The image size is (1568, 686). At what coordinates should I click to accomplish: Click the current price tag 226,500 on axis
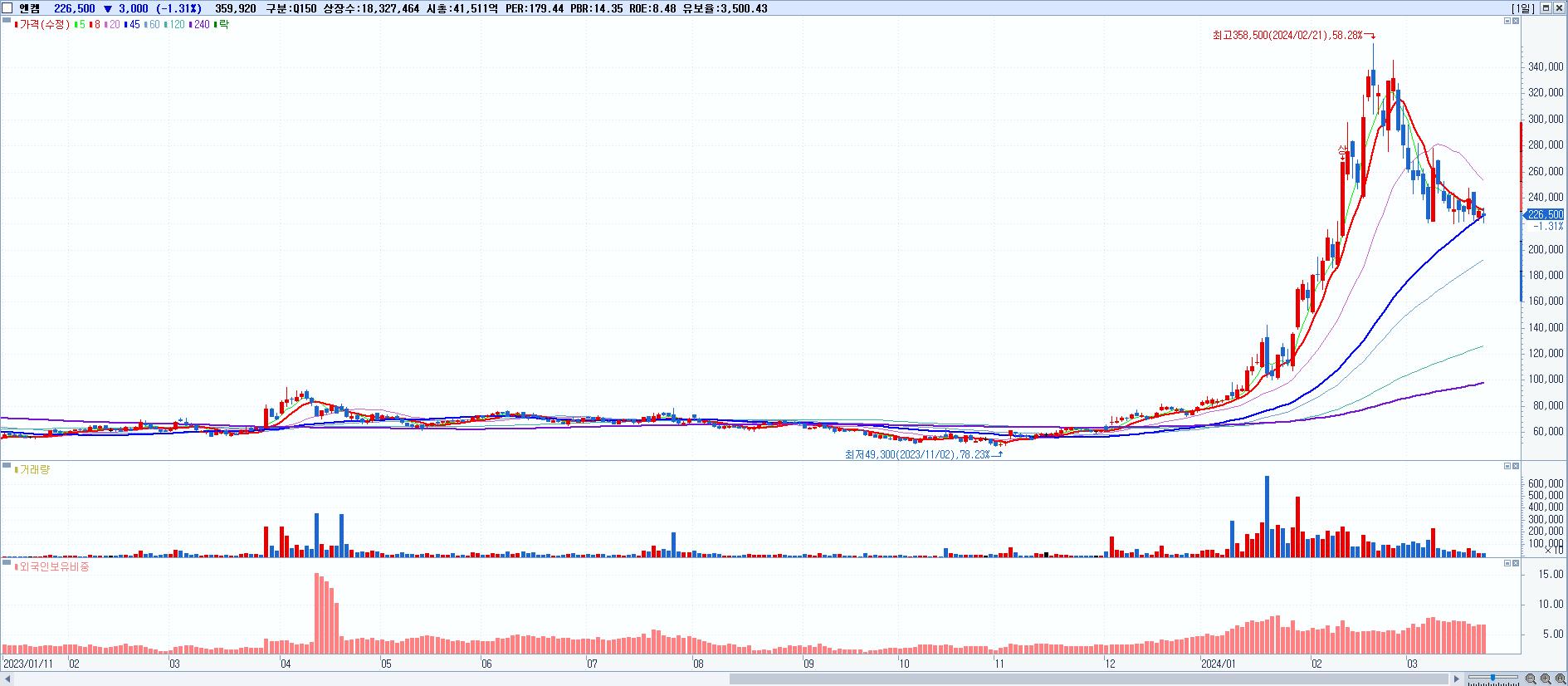pos(1544,214)
